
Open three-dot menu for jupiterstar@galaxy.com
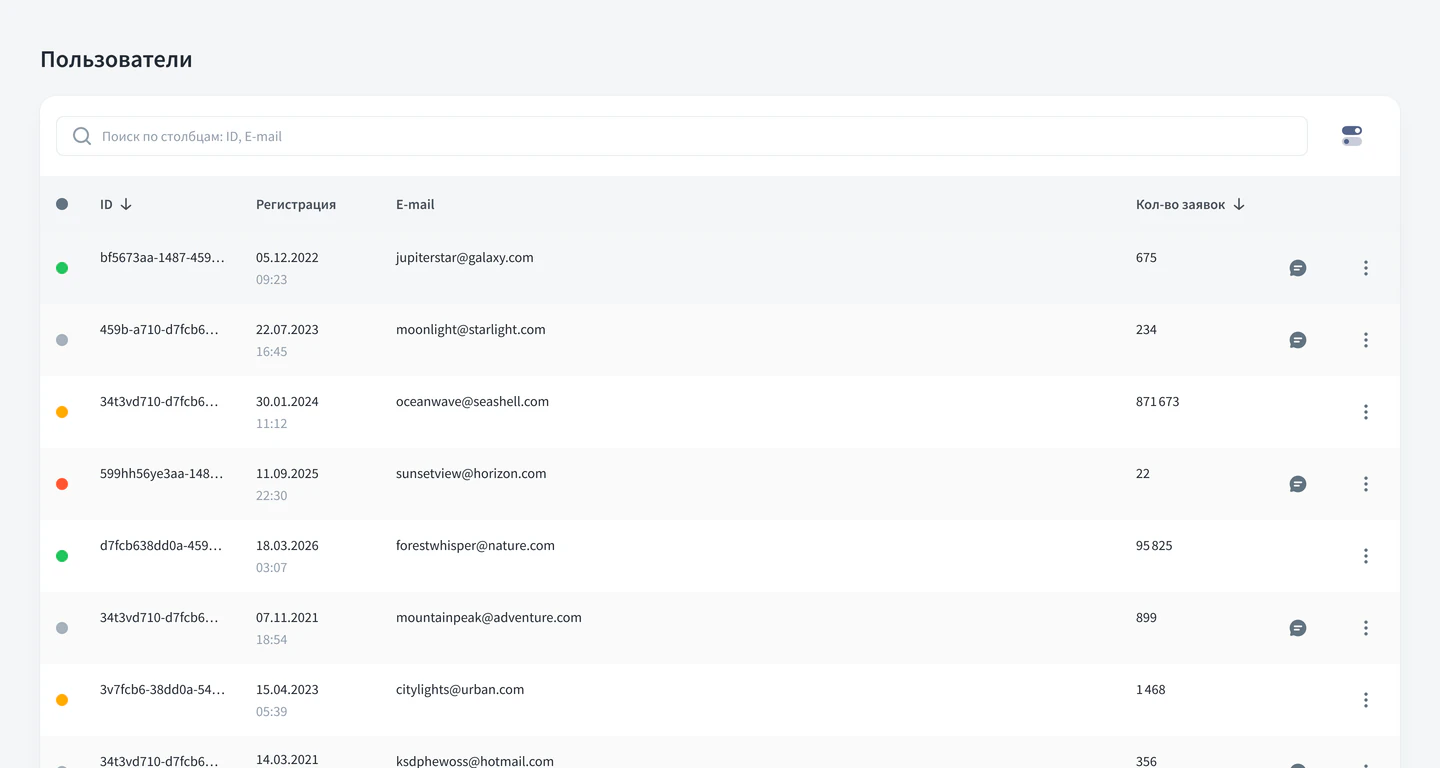[1366, 268]
